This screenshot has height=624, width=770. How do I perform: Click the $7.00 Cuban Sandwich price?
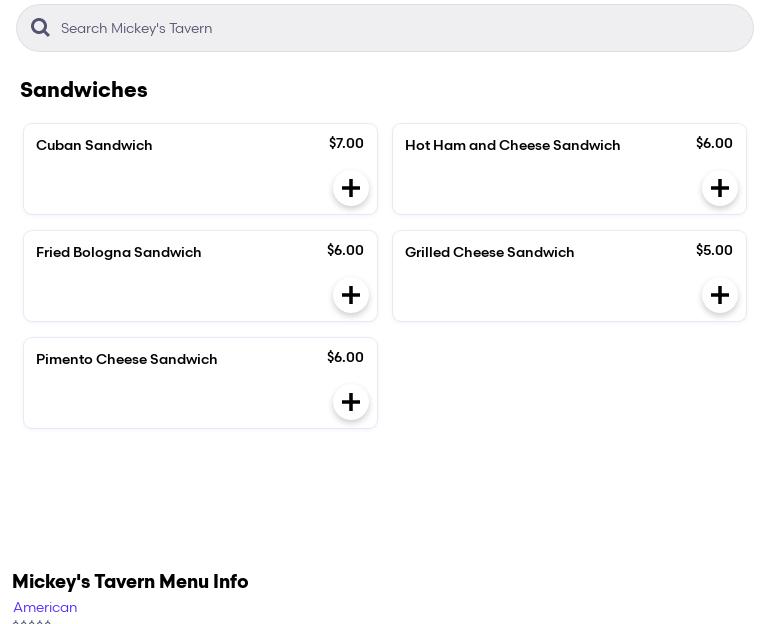click(346, 143)
